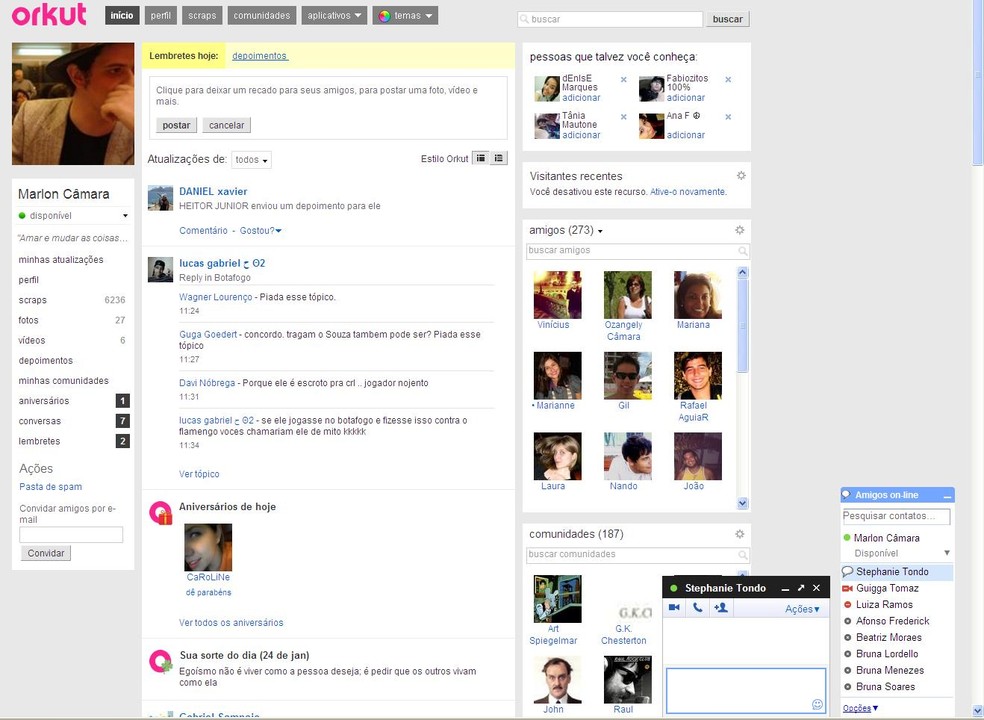Start a voice call in the chat window

[x=697, y=606]
